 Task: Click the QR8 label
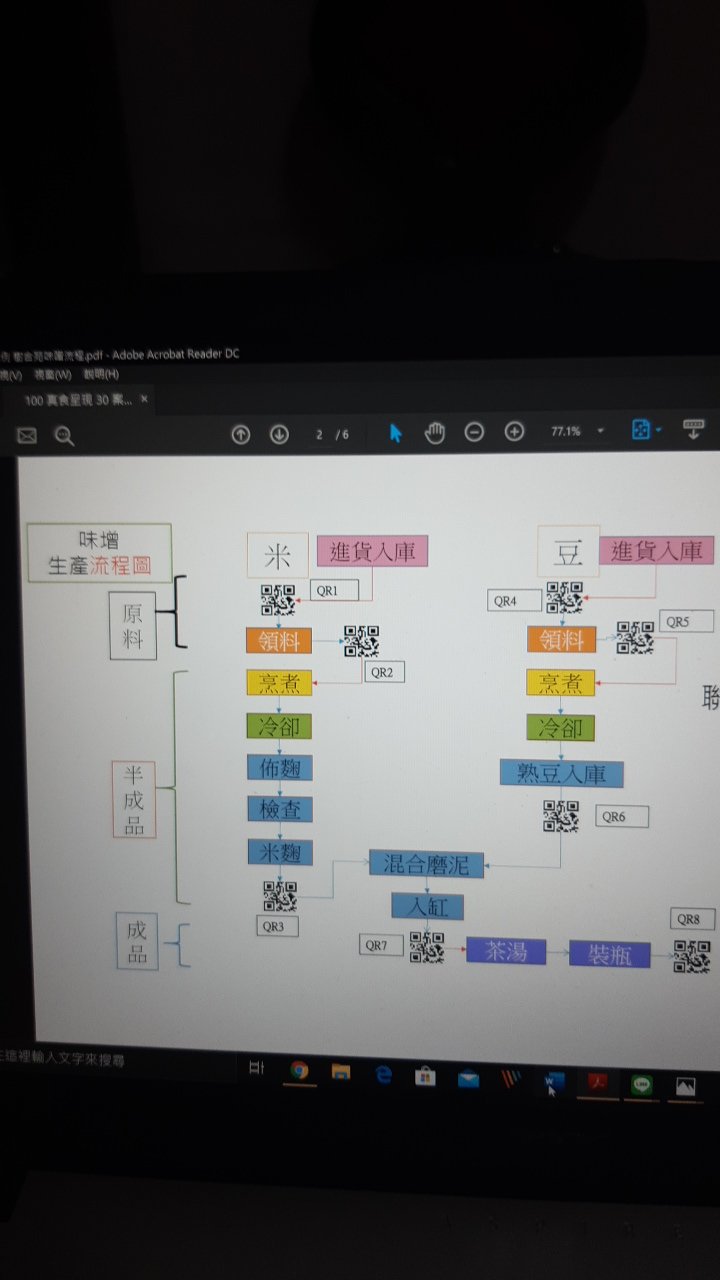pyautogui.click(x=692, y=919)
